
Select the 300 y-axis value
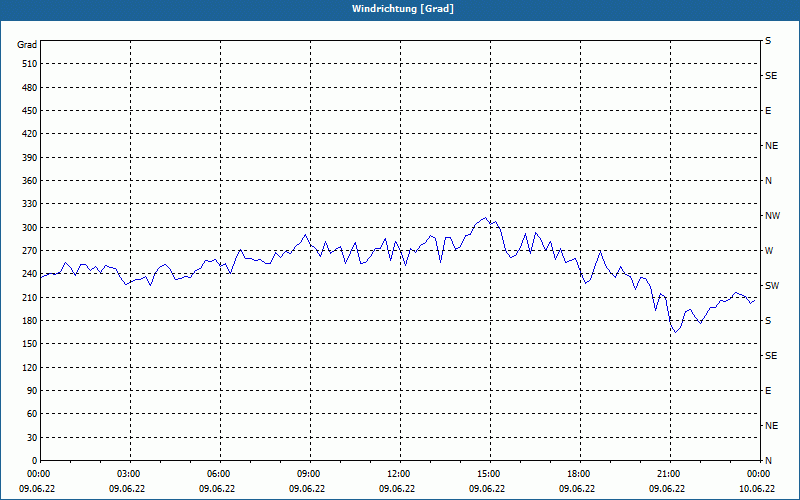(30, 228)
